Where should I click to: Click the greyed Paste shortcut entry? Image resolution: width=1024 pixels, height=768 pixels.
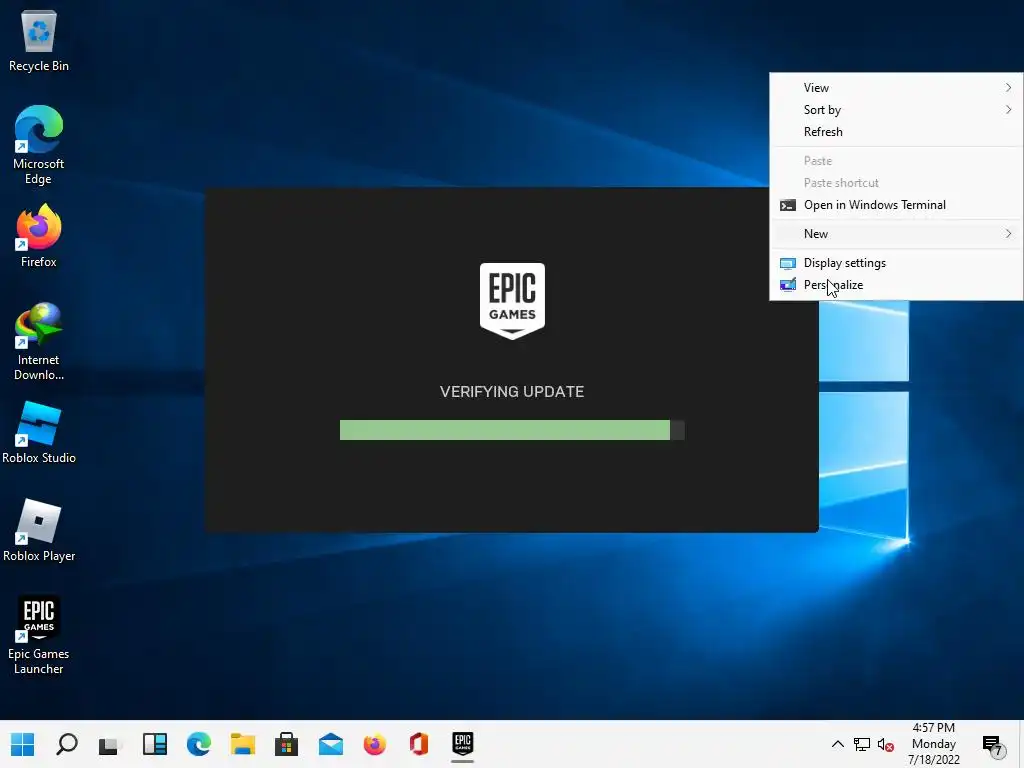coord(896,183)
